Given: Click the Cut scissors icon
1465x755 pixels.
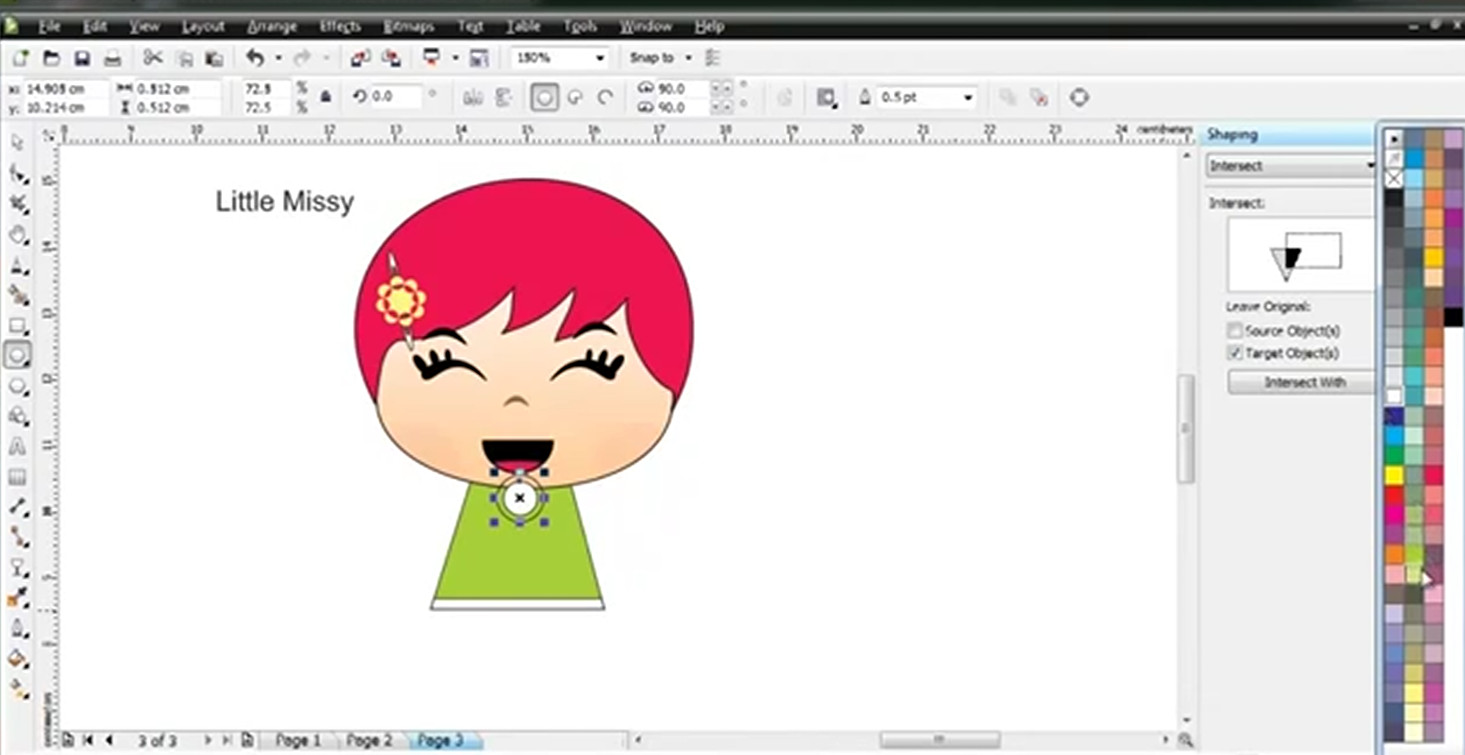Looking at the screenshot, I should [152, 58].
